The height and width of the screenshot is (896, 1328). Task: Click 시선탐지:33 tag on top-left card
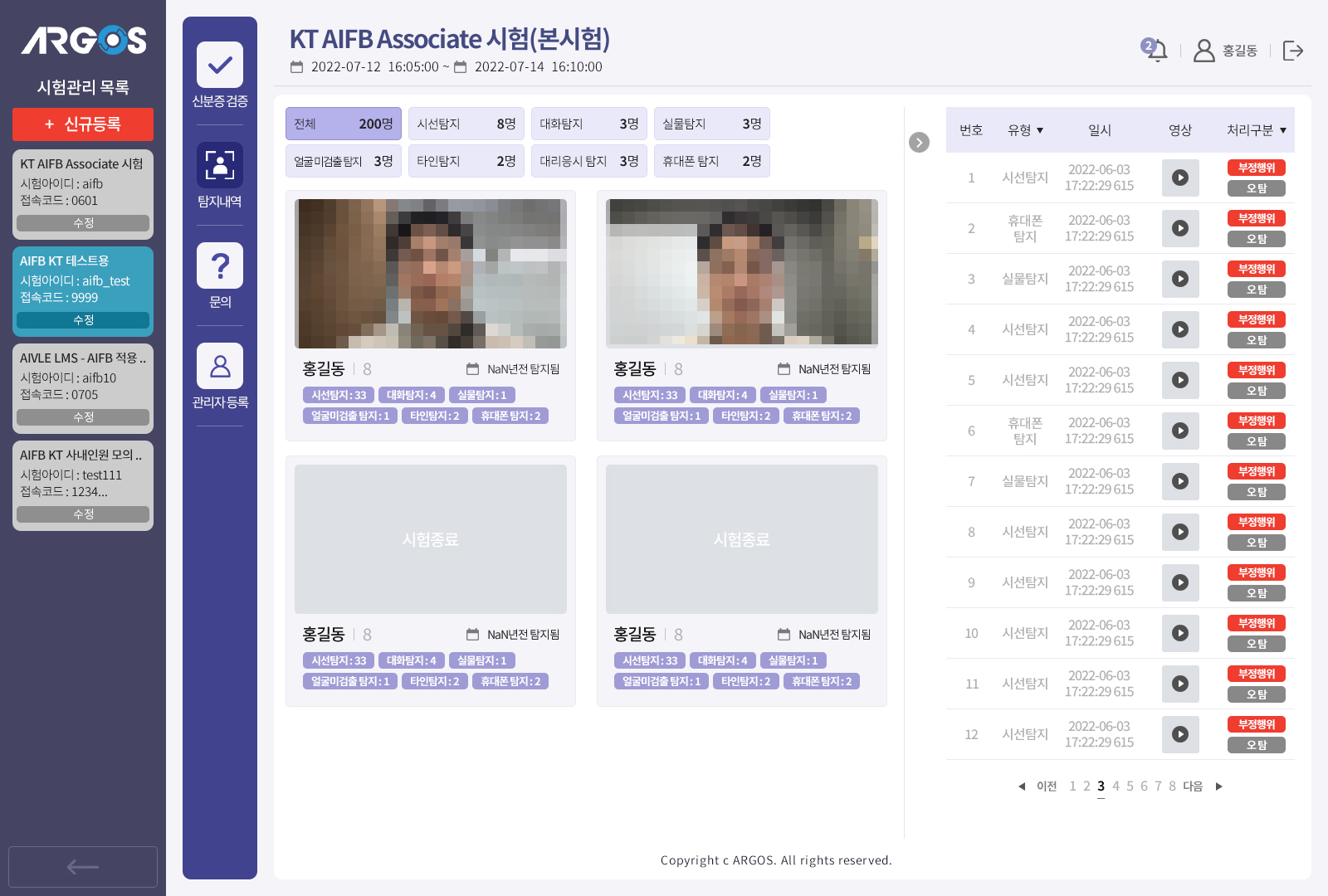coord(339,395)
